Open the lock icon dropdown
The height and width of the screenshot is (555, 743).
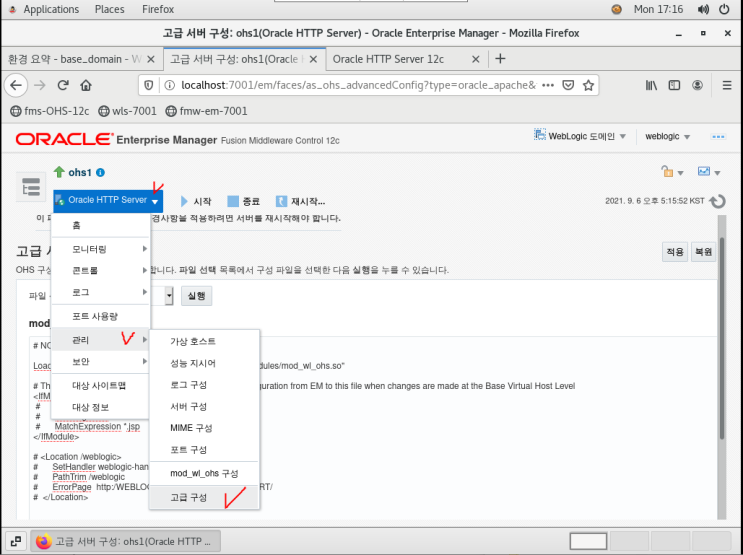[x=672, y=172]
